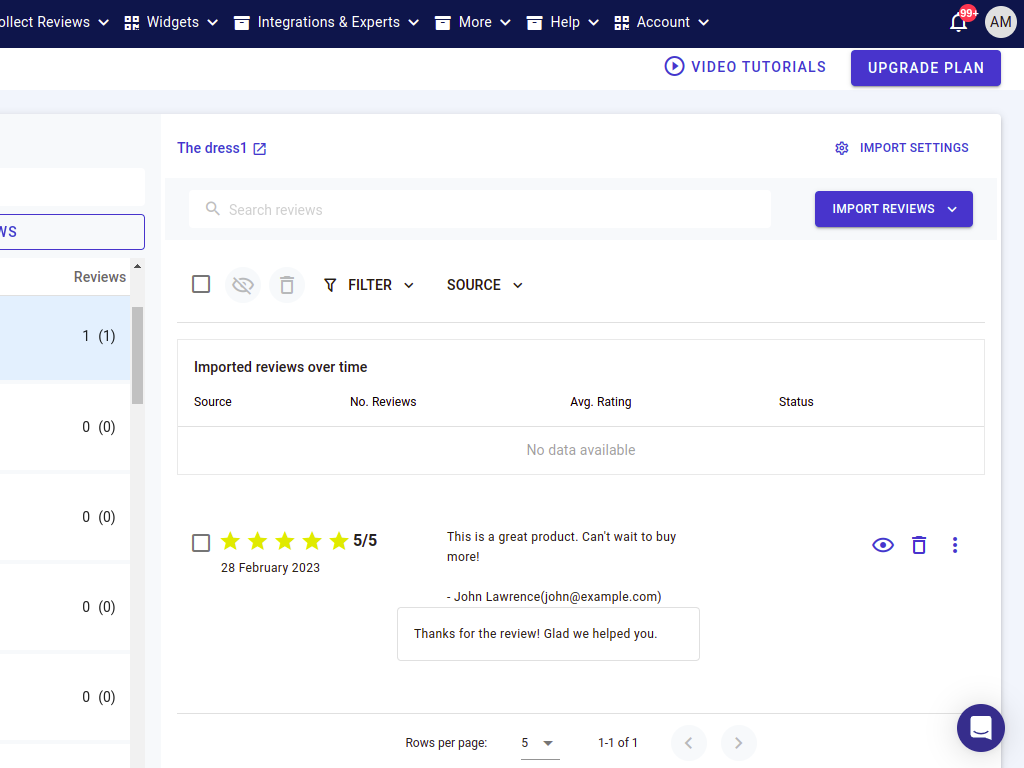Check the box beside the 5/5 review
This screenshot has height=768, width=1024.
201,542
